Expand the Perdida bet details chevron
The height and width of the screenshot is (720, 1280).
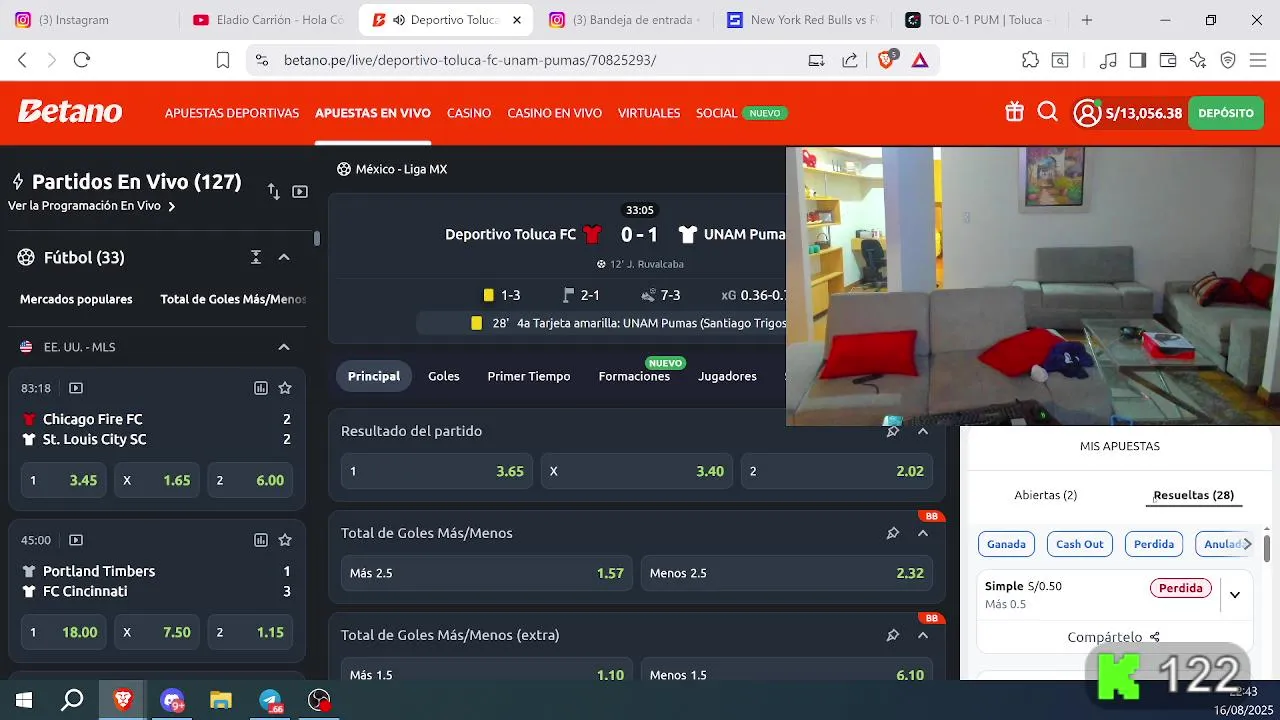1235,594
